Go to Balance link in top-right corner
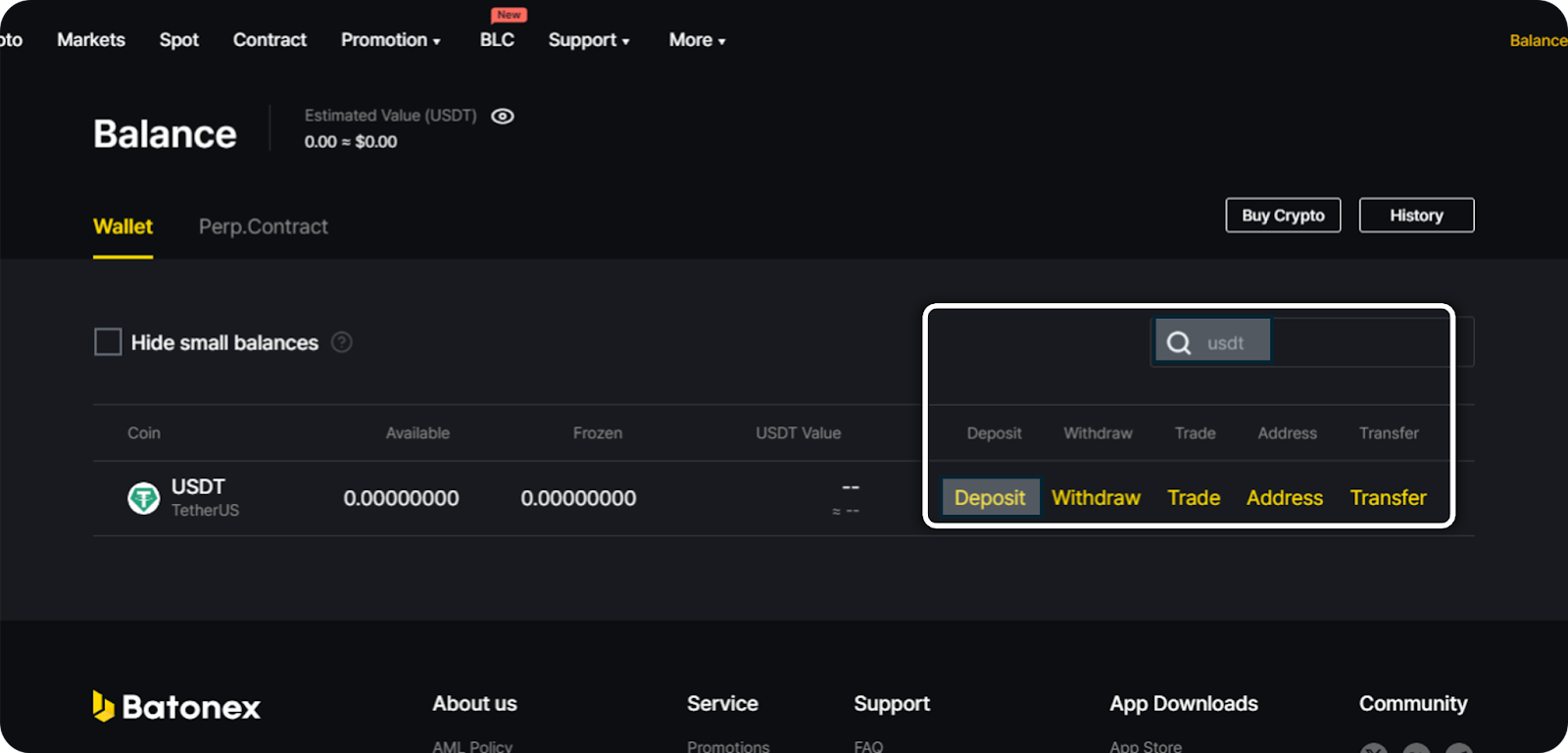The height and width of the screenshot is (753, 1568). [1538, 40]
